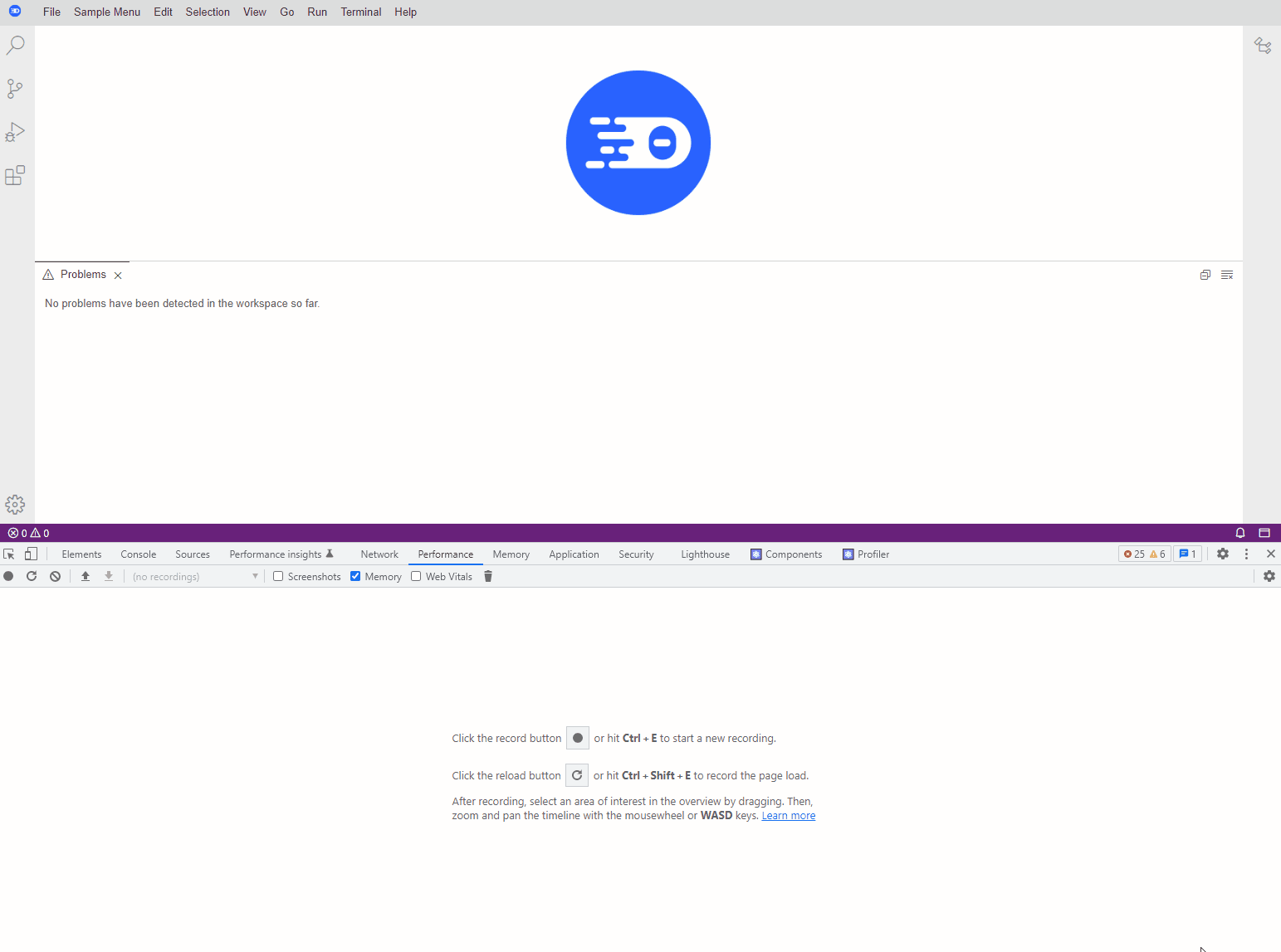Viewport: 1281px width, 952px height.
Task: Close the Problems panel
Action: (118, 274)
